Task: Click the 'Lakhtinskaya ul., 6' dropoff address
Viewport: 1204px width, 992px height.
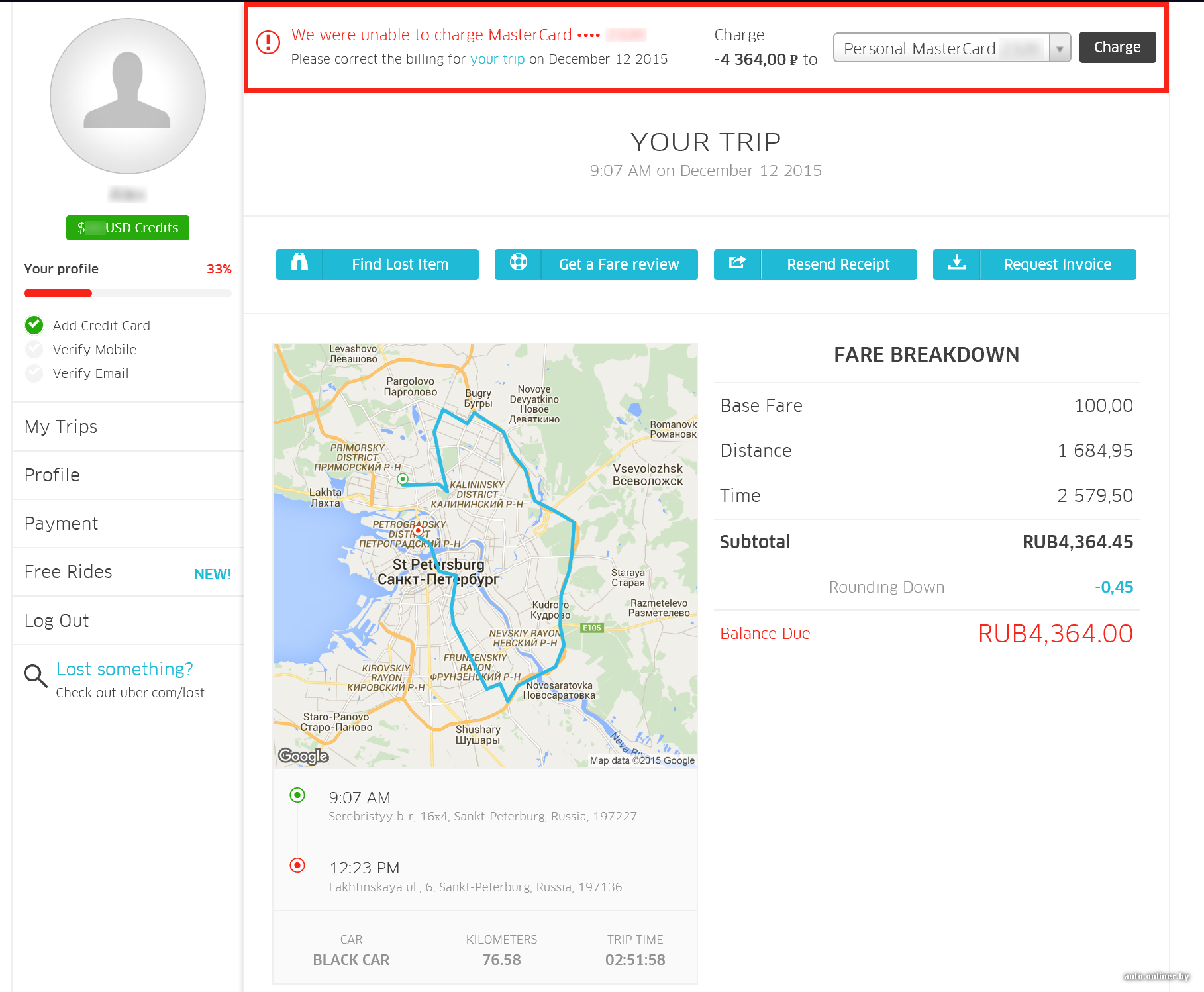Action: tap(476, 887)
